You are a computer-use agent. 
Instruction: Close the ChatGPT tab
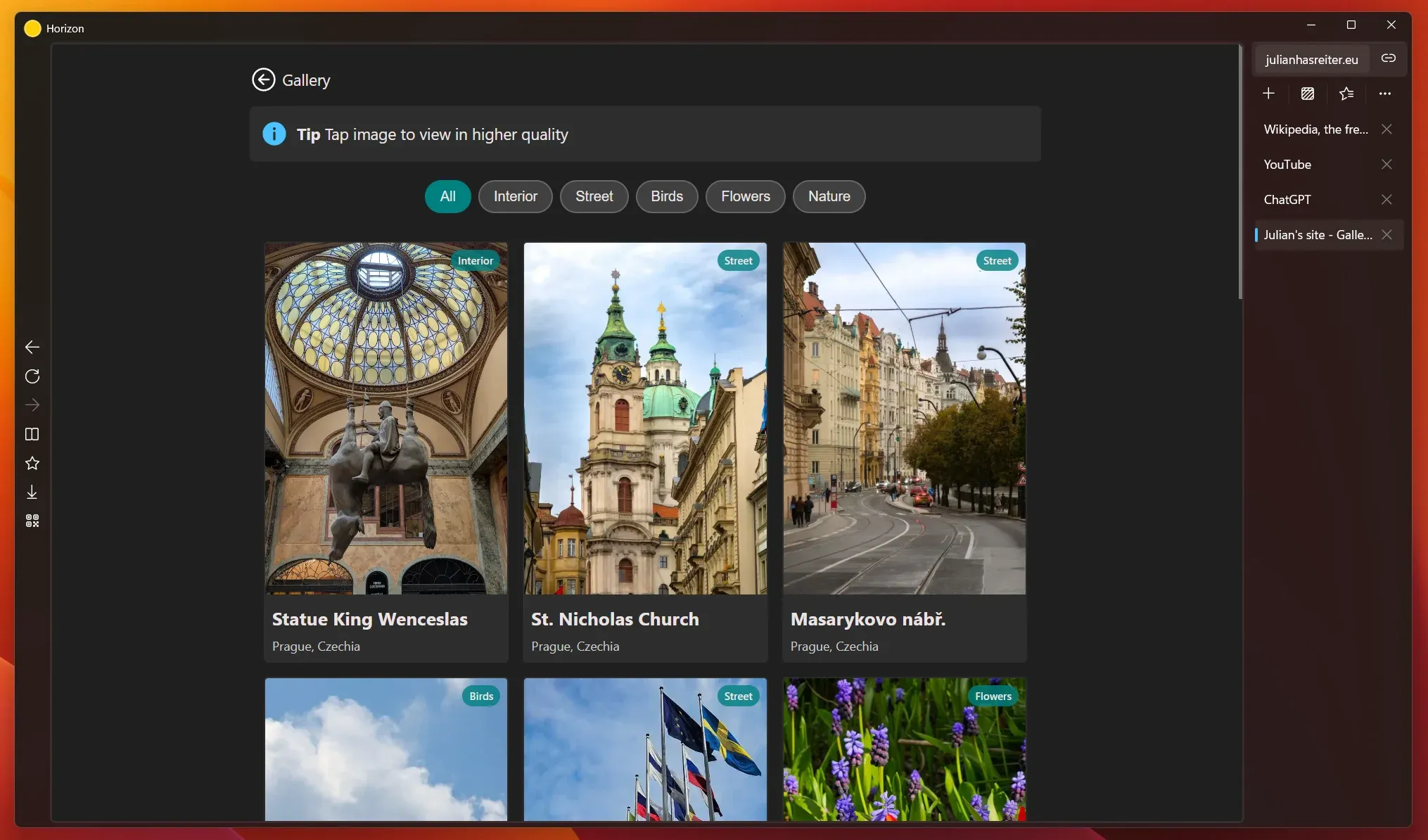pyautogui.click(x=1386, y=199)
